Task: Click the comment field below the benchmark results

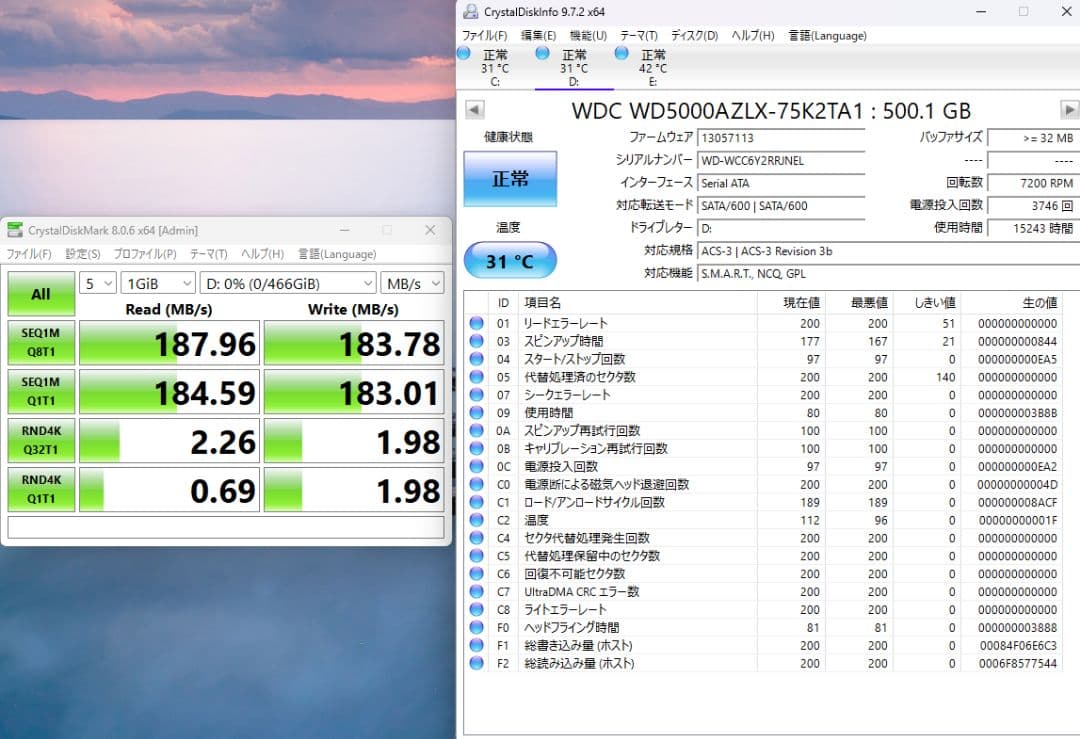Action: pyautogui.click(x=225, y=527)
